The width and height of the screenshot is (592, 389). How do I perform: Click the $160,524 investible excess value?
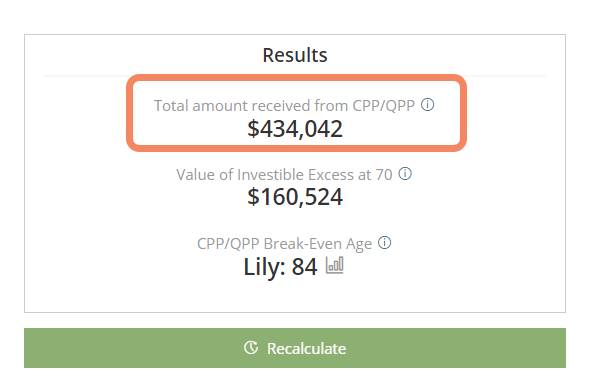click(x=295, y=197)
